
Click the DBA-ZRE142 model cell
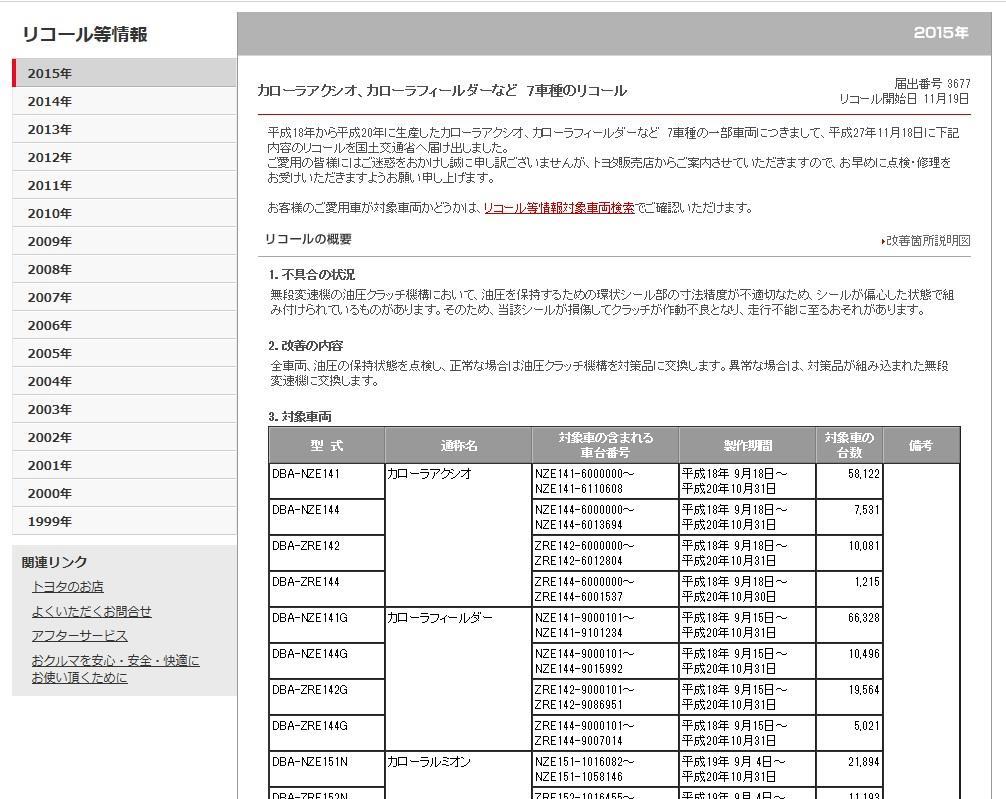click(x=327, y=553)
